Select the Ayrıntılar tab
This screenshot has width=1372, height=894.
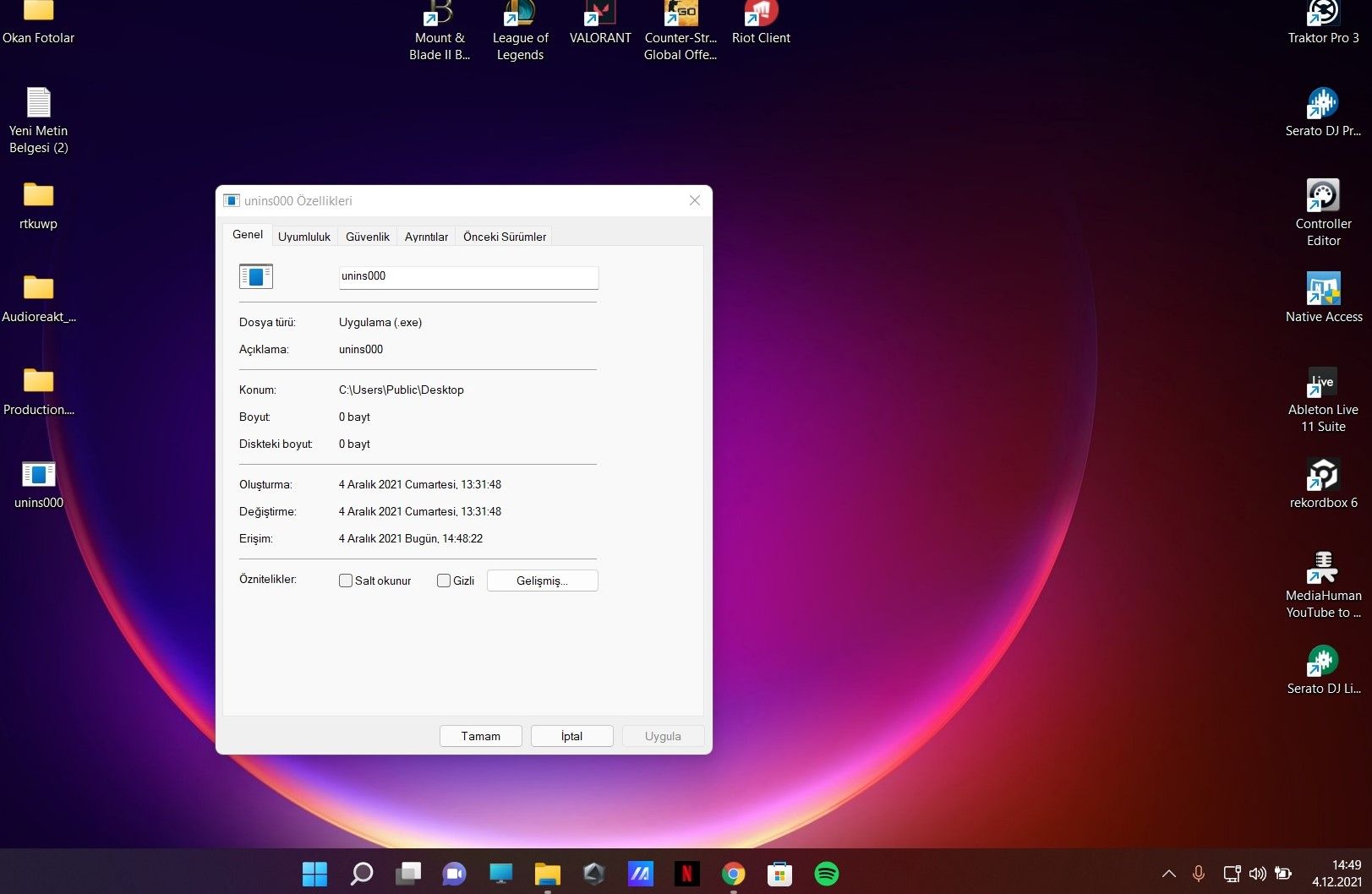(426, 237)
